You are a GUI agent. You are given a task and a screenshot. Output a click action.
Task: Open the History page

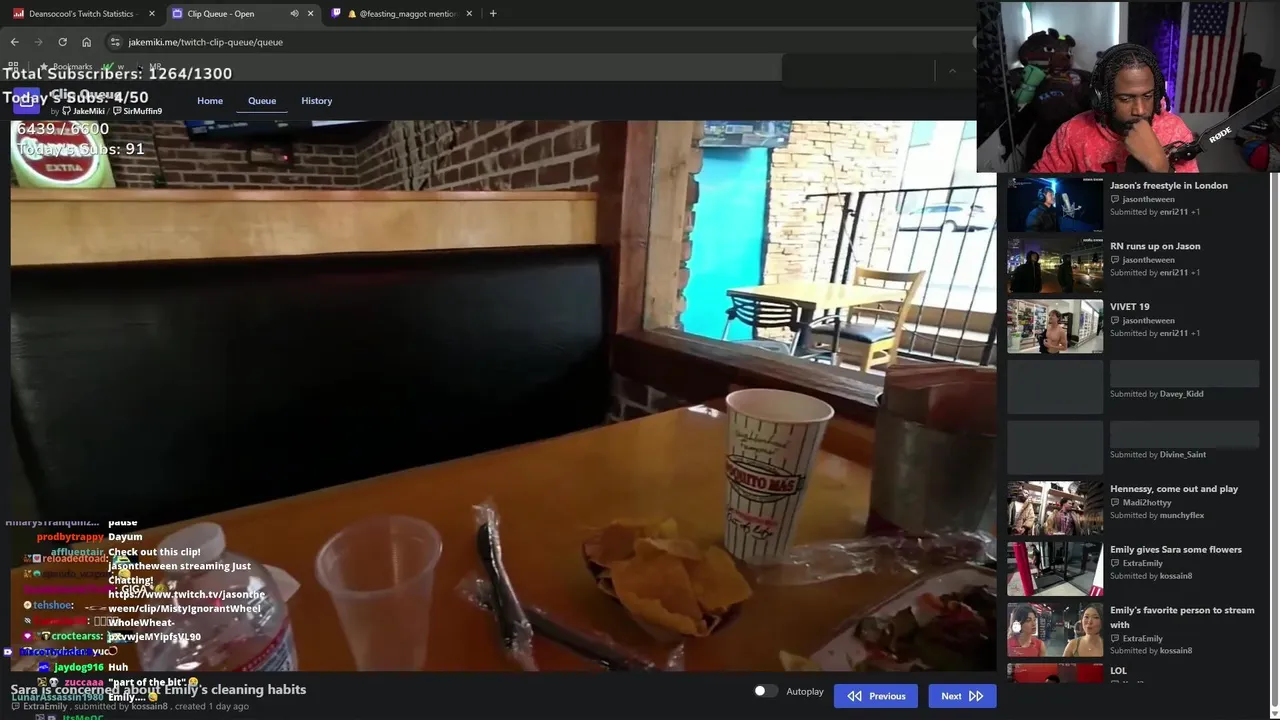pyautogui.click(x=317, y=101)
